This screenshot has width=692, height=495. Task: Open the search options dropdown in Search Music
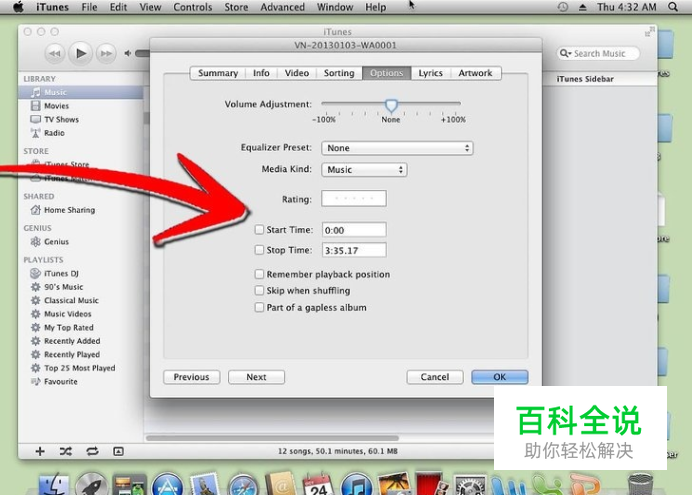[565, 53]
